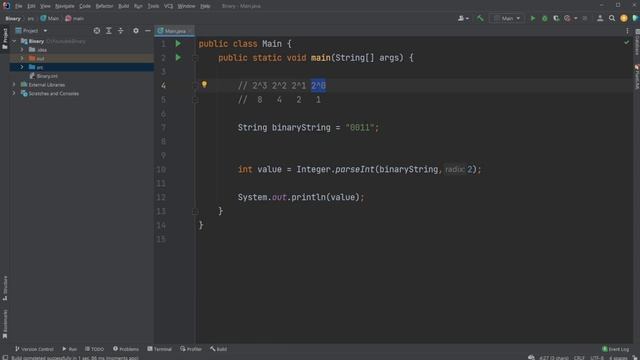Click the "0011" string literal
The width and height of the screenshot is (640, 360).
pyautogui.click(x=360, y=127)
